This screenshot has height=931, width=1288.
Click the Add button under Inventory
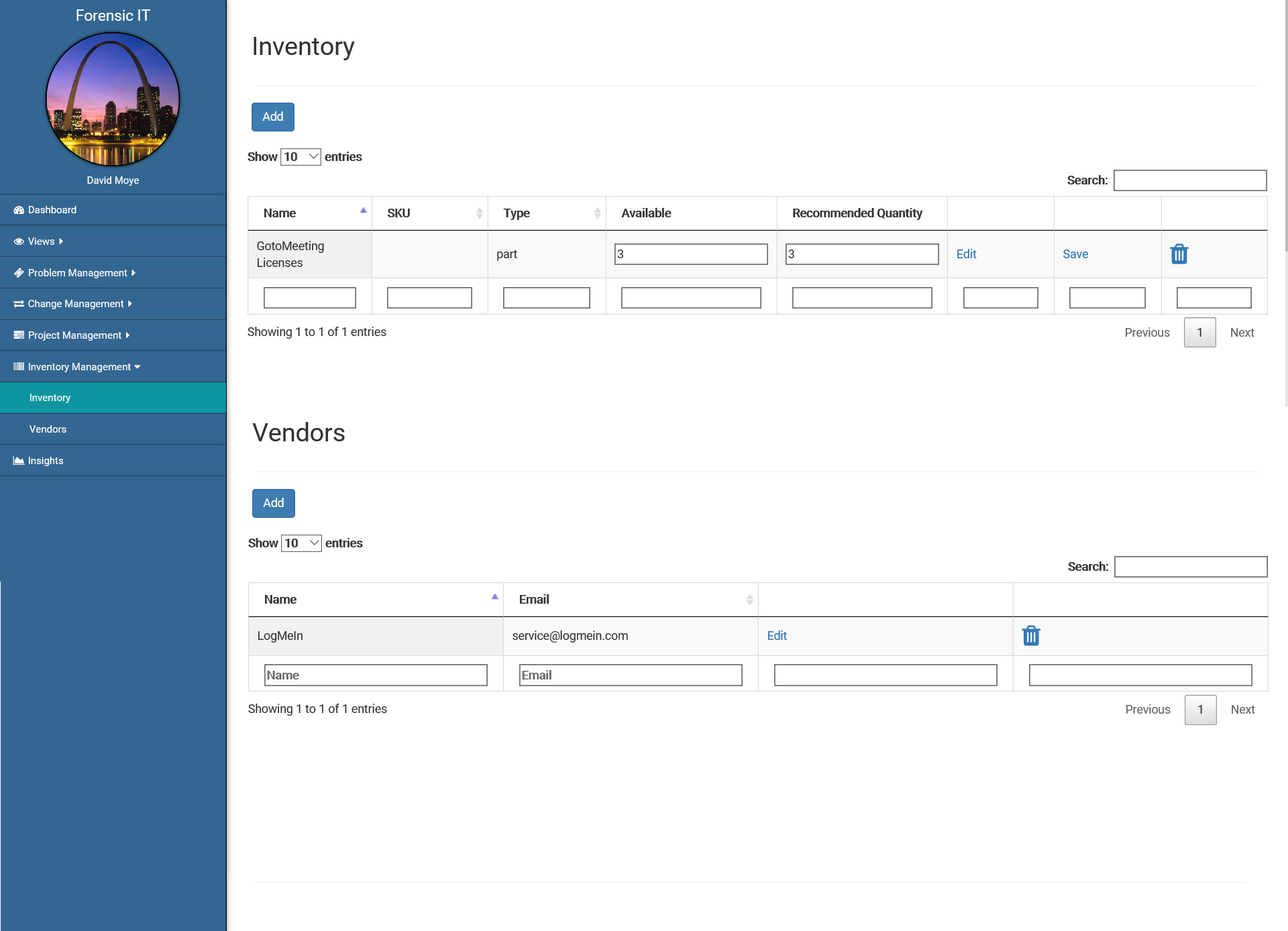coord(272,117)
